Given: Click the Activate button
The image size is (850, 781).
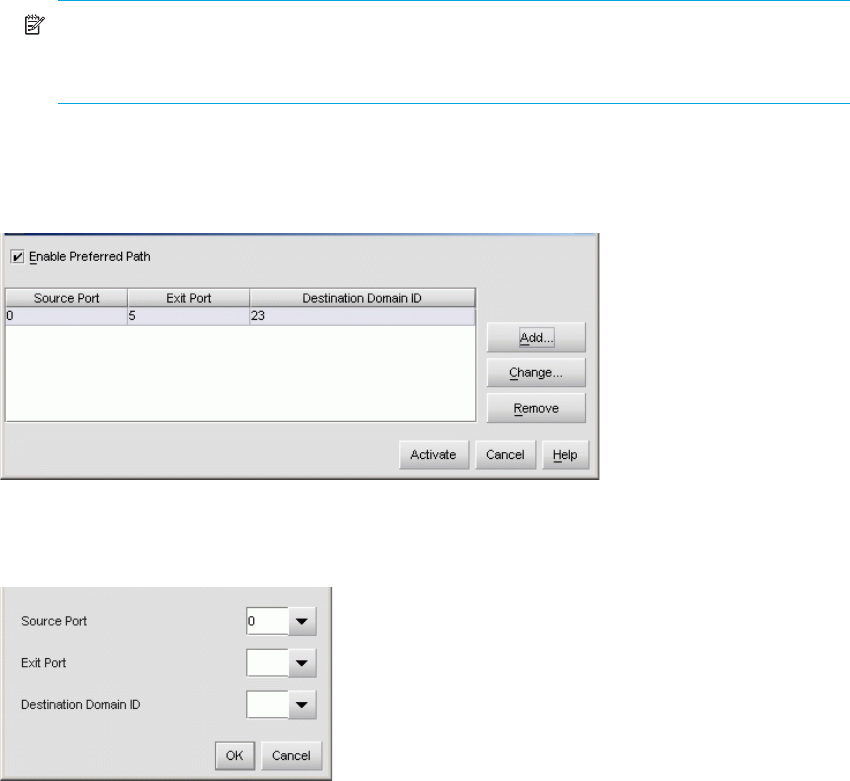Looking at the screenshot, I should click(434, 455).
